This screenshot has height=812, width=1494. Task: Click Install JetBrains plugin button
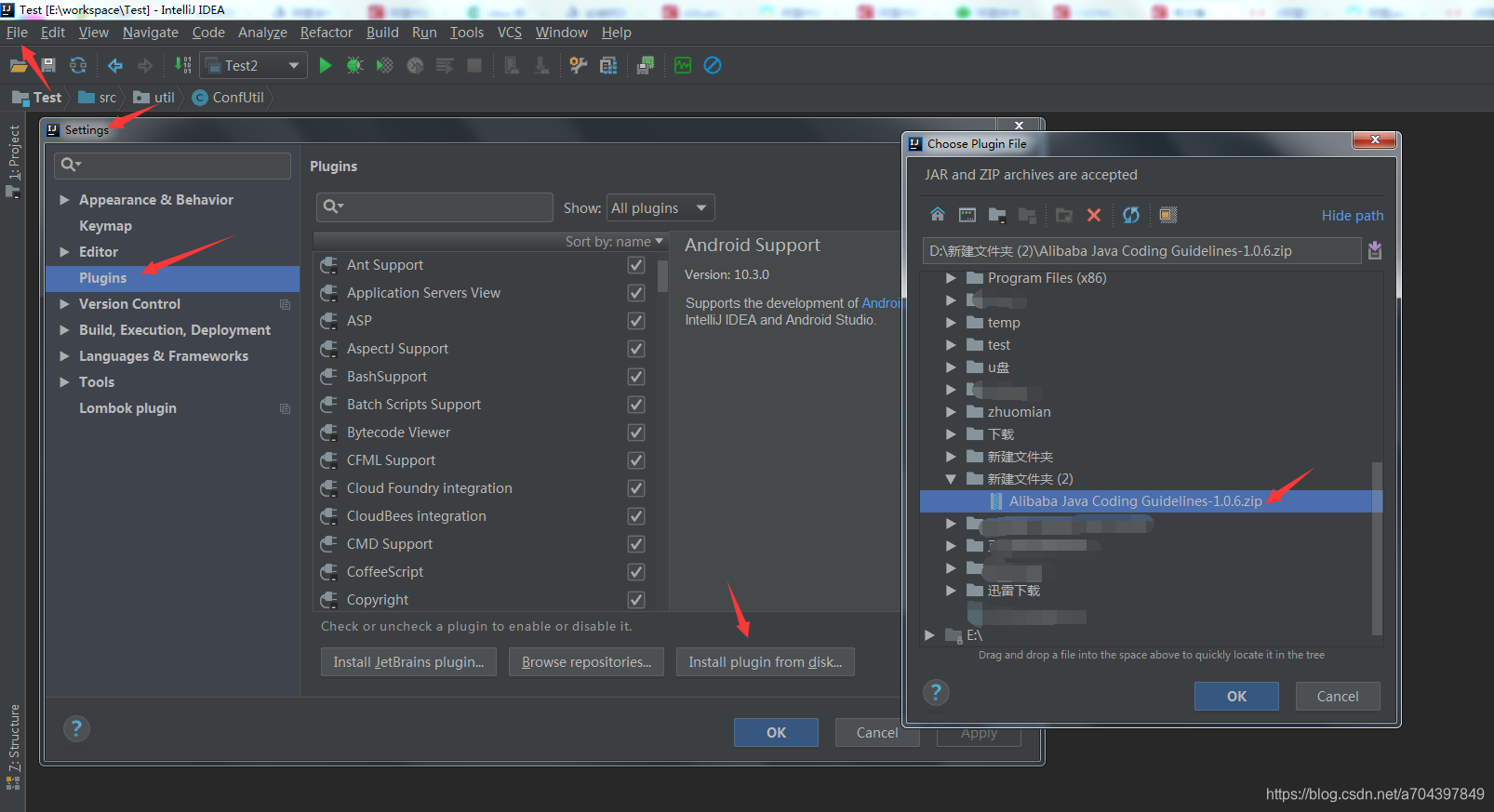[408, 662]
